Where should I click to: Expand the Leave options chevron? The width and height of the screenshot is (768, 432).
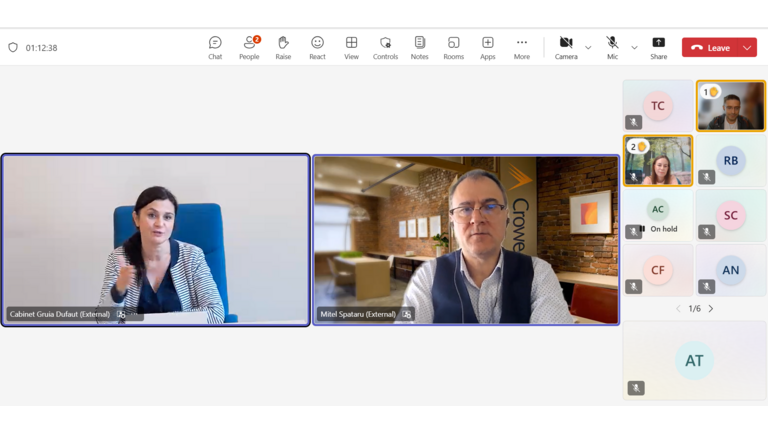coord(747,48)
